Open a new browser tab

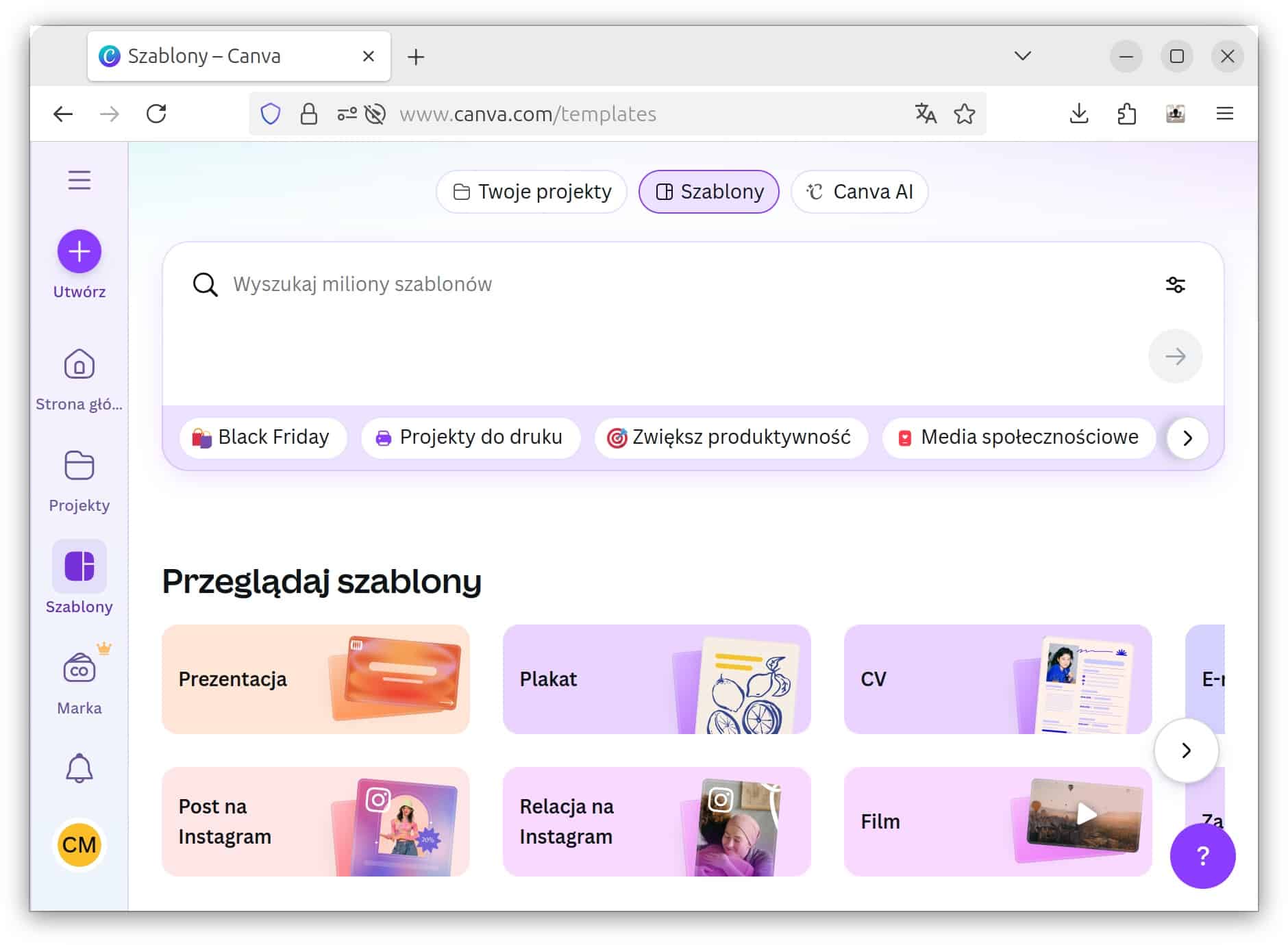point(416,57)
